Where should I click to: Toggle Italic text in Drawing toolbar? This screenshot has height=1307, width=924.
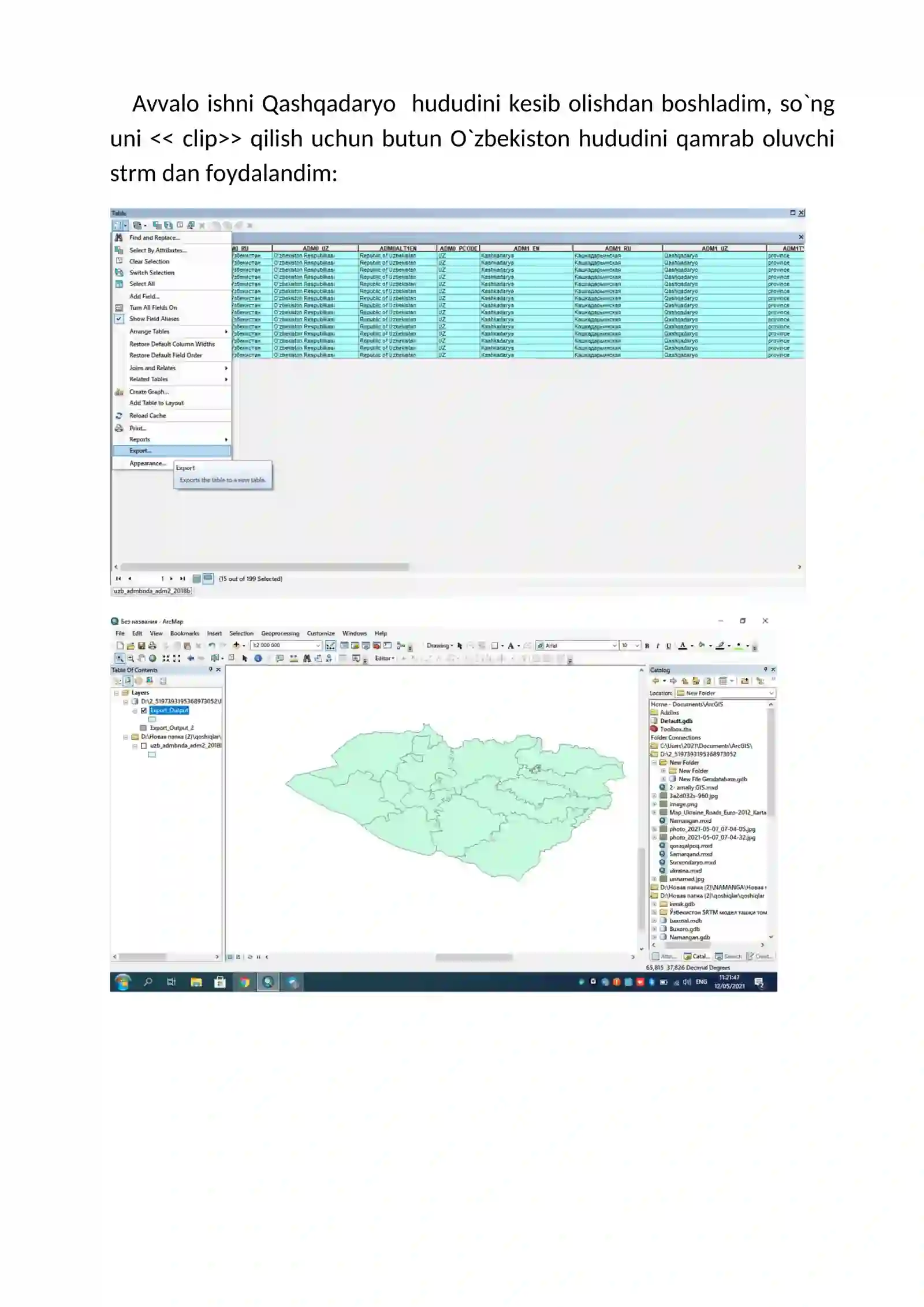coord(658,646)
